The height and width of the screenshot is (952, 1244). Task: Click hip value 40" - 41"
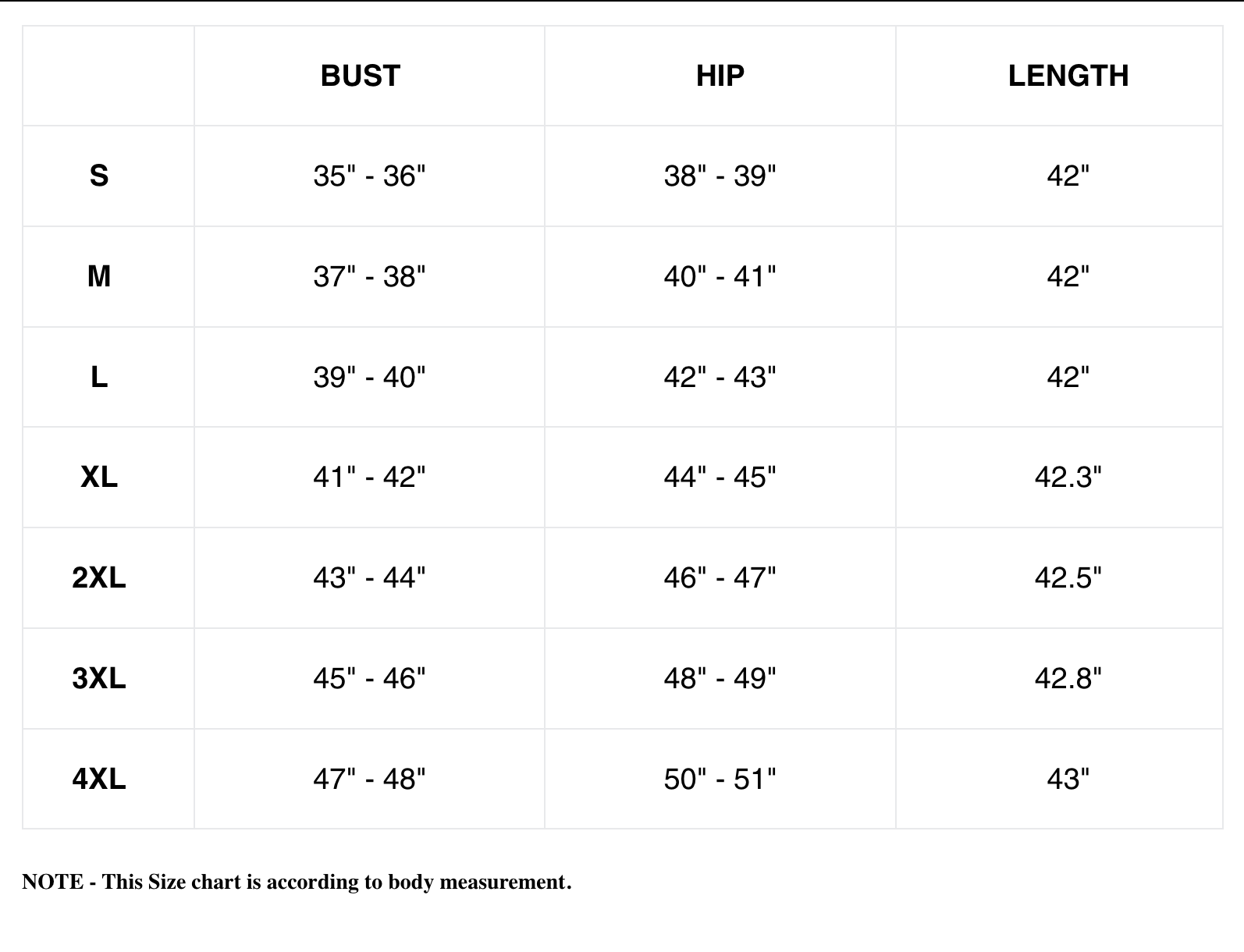[x=720, y=276]
